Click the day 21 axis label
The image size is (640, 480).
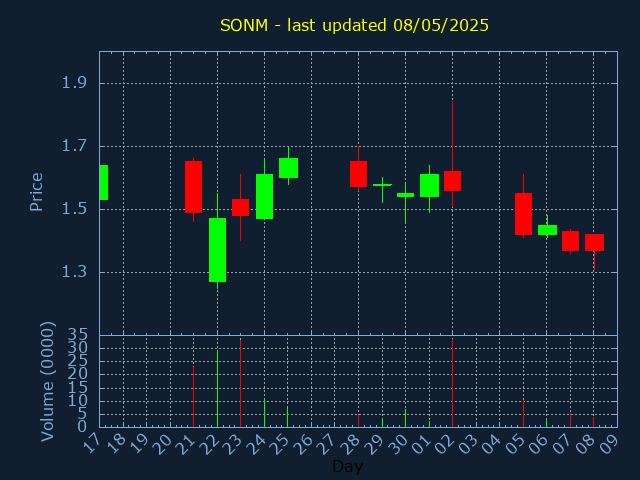pos(186,444)
